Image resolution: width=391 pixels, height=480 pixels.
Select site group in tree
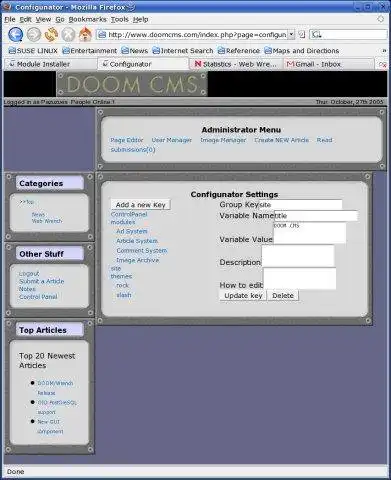click(116, 268)
